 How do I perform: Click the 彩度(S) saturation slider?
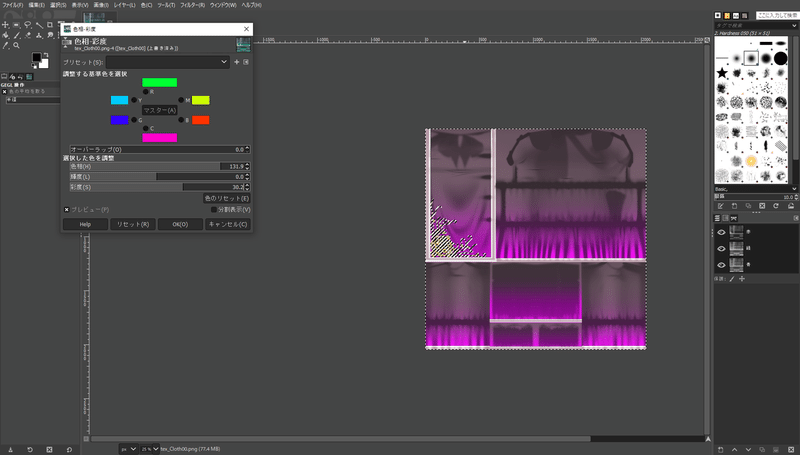155,187
